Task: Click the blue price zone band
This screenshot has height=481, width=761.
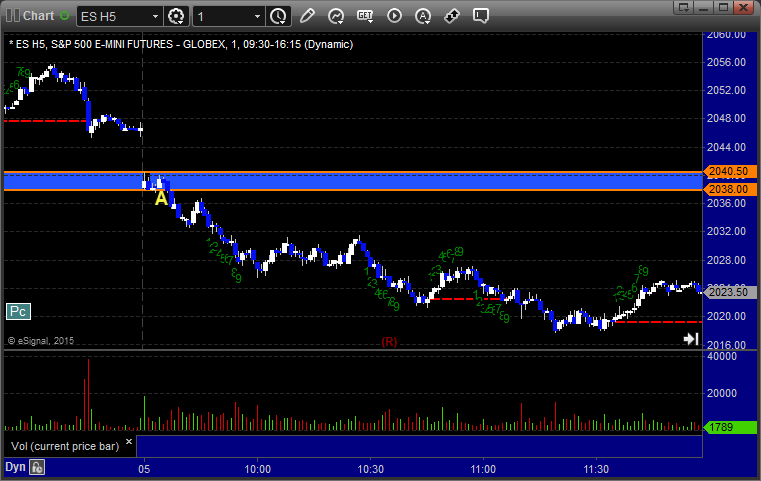Action: coord(400,181)
